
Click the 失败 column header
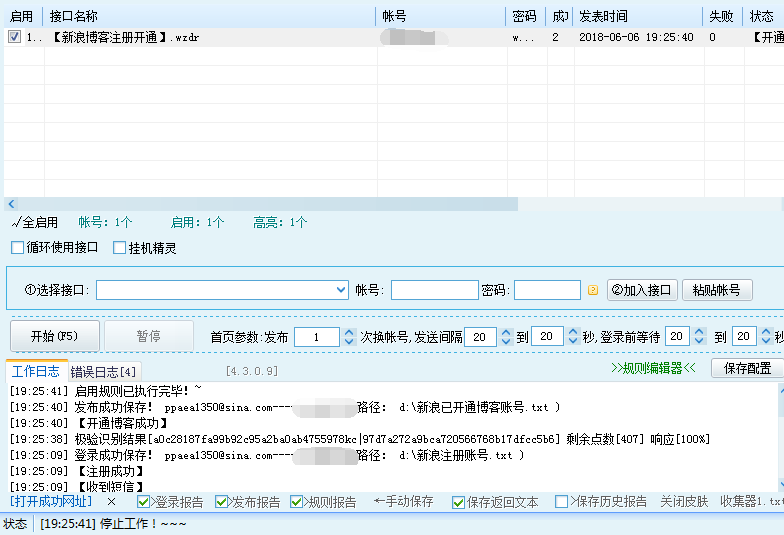[x=722, y=16]
